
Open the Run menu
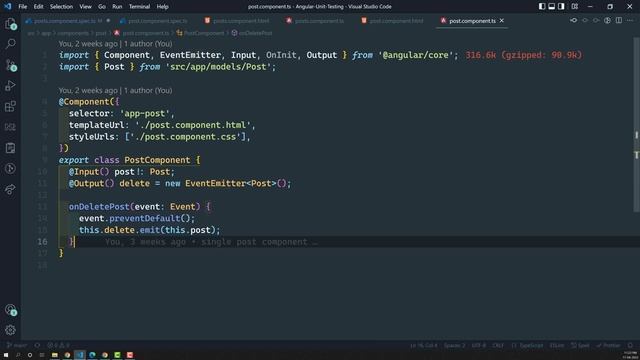click(x=117, y=7)
